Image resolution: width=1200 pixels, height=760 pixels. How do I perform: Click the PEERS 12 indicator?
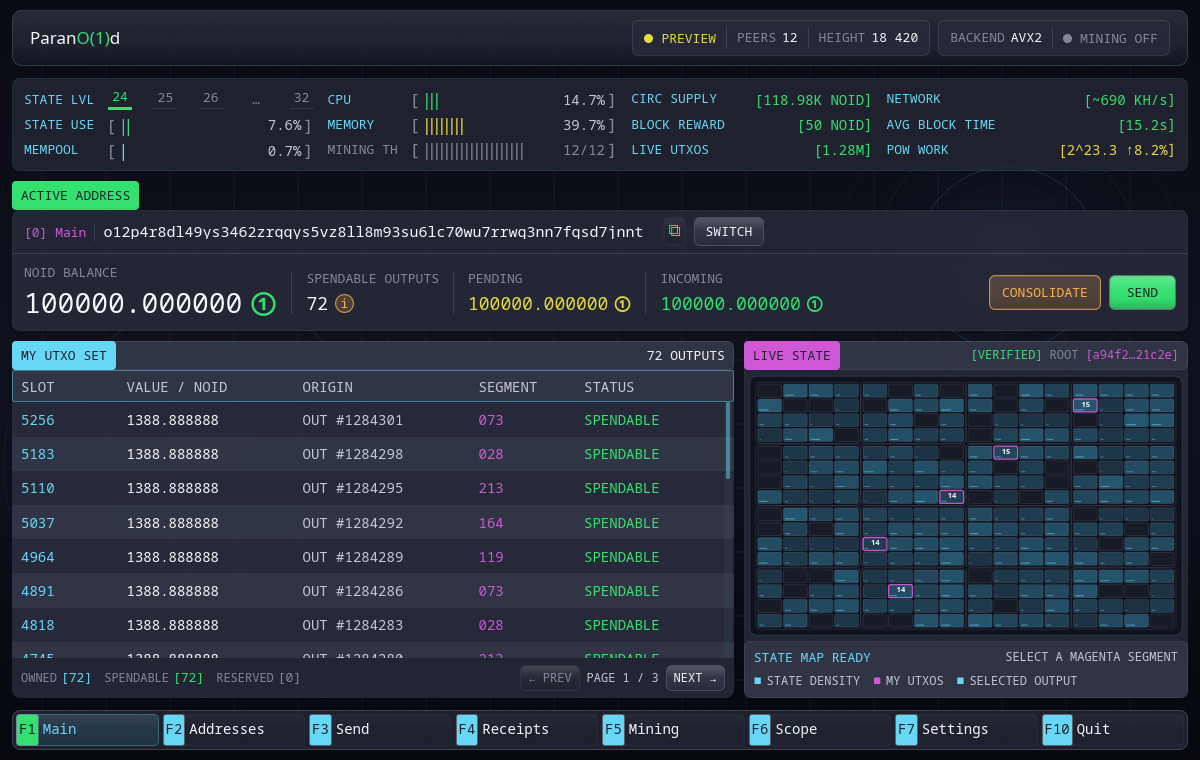point(767,38)
